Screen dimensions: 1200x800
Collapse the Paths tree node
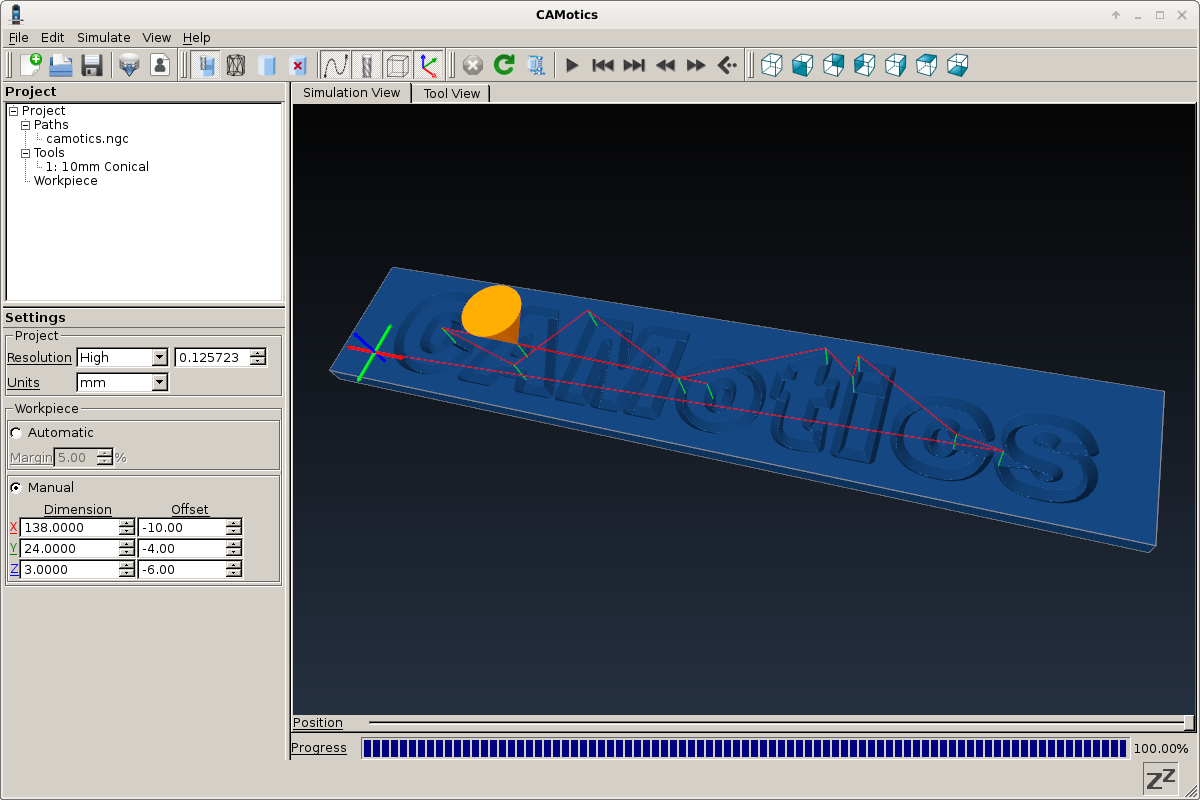[25, 125]
